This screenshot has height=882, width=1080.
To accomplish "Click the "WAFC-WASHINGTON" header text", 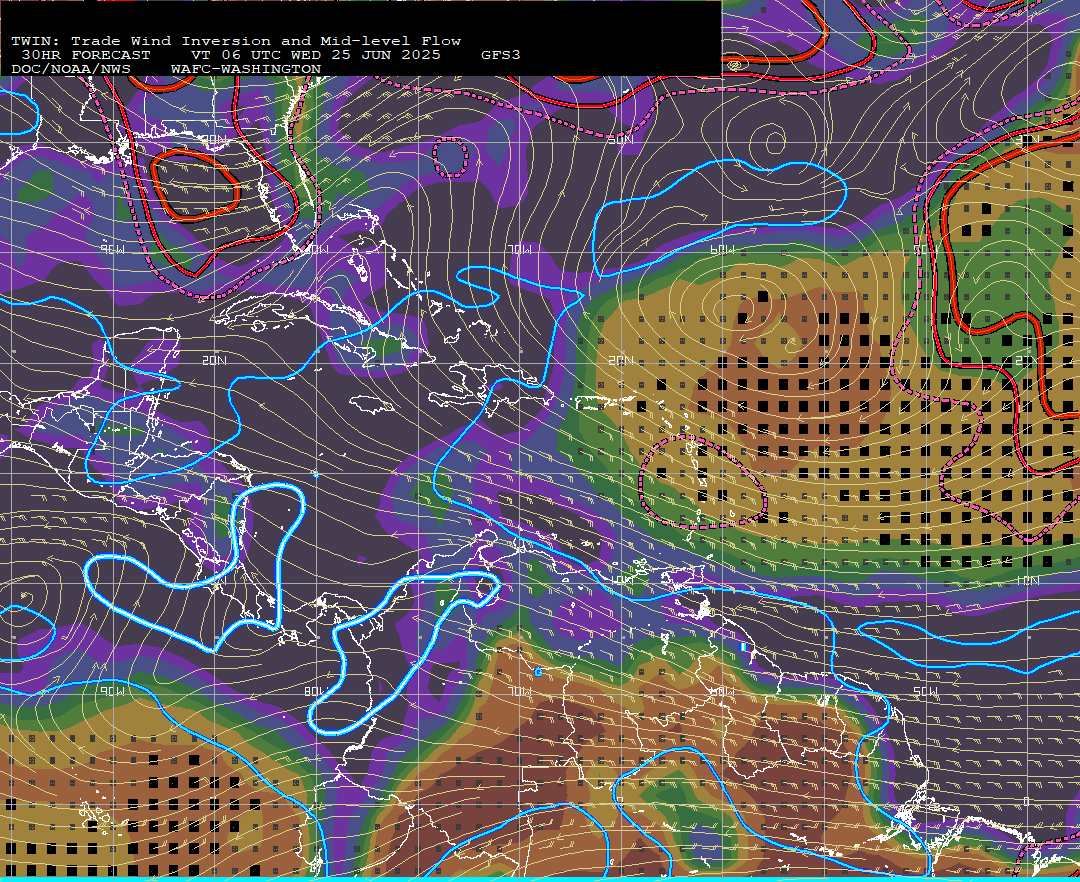I will [246, 70].
